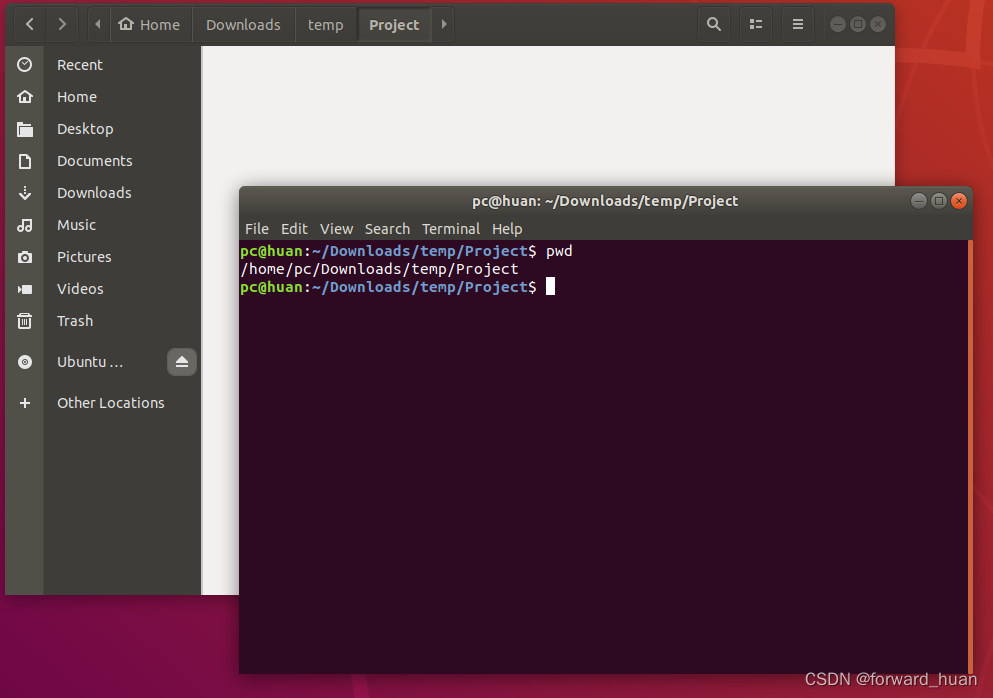This screenshot has height=698, width=993.
Task: Minimize the terminal window
Action: 918,201
